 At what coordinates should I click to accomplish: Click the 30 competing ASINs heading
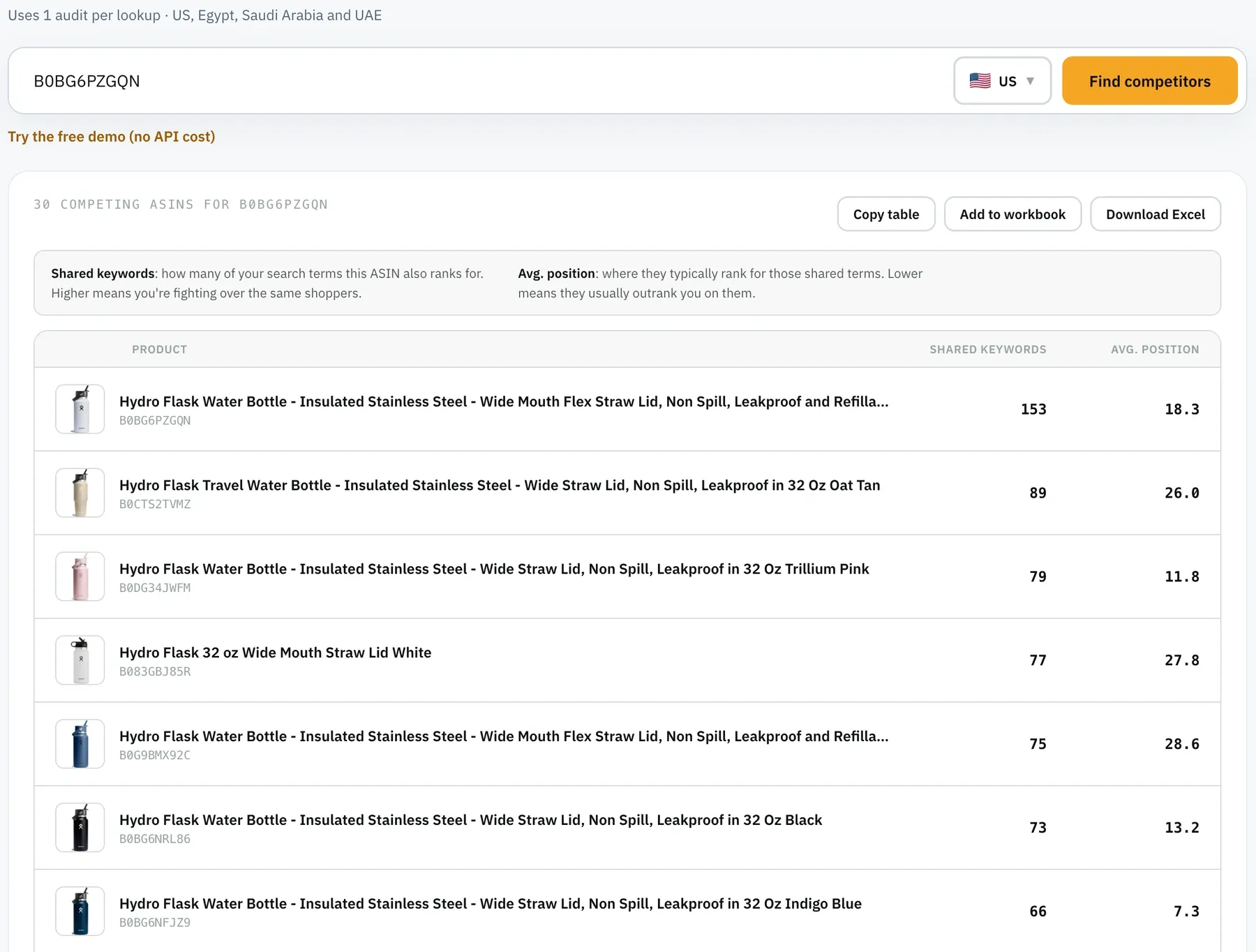(x=181, y=204)
